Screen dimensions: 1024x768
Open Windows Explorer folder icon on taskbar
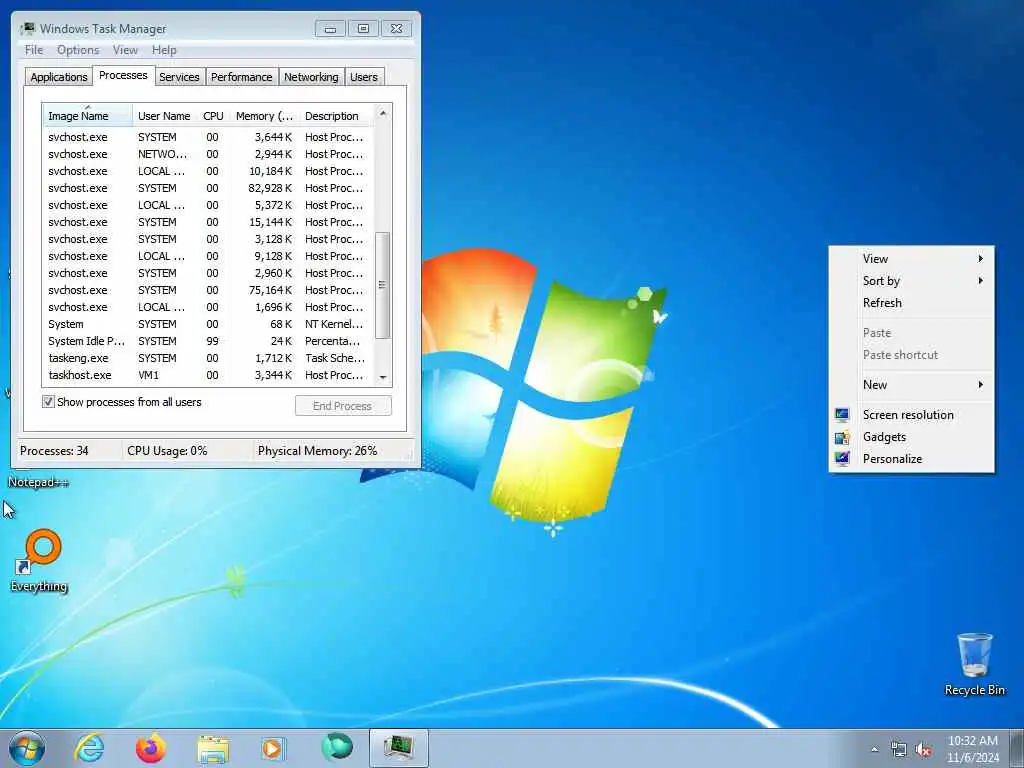point(213,749)
